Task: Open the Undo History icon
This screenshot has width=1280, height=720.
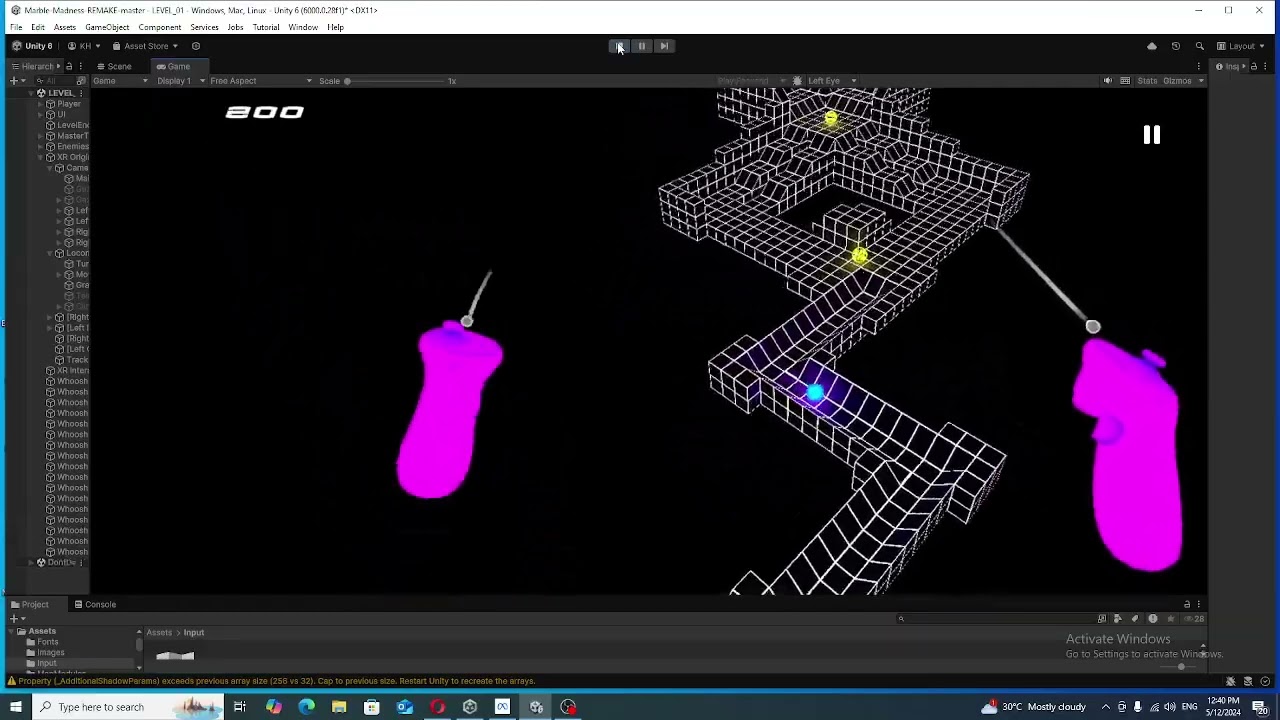Action: [x=1176, y=46]
